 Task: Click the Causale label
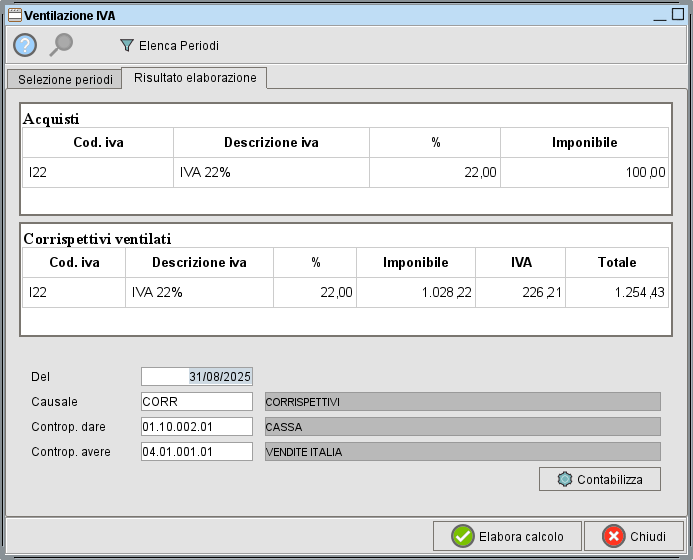point(54,402)
